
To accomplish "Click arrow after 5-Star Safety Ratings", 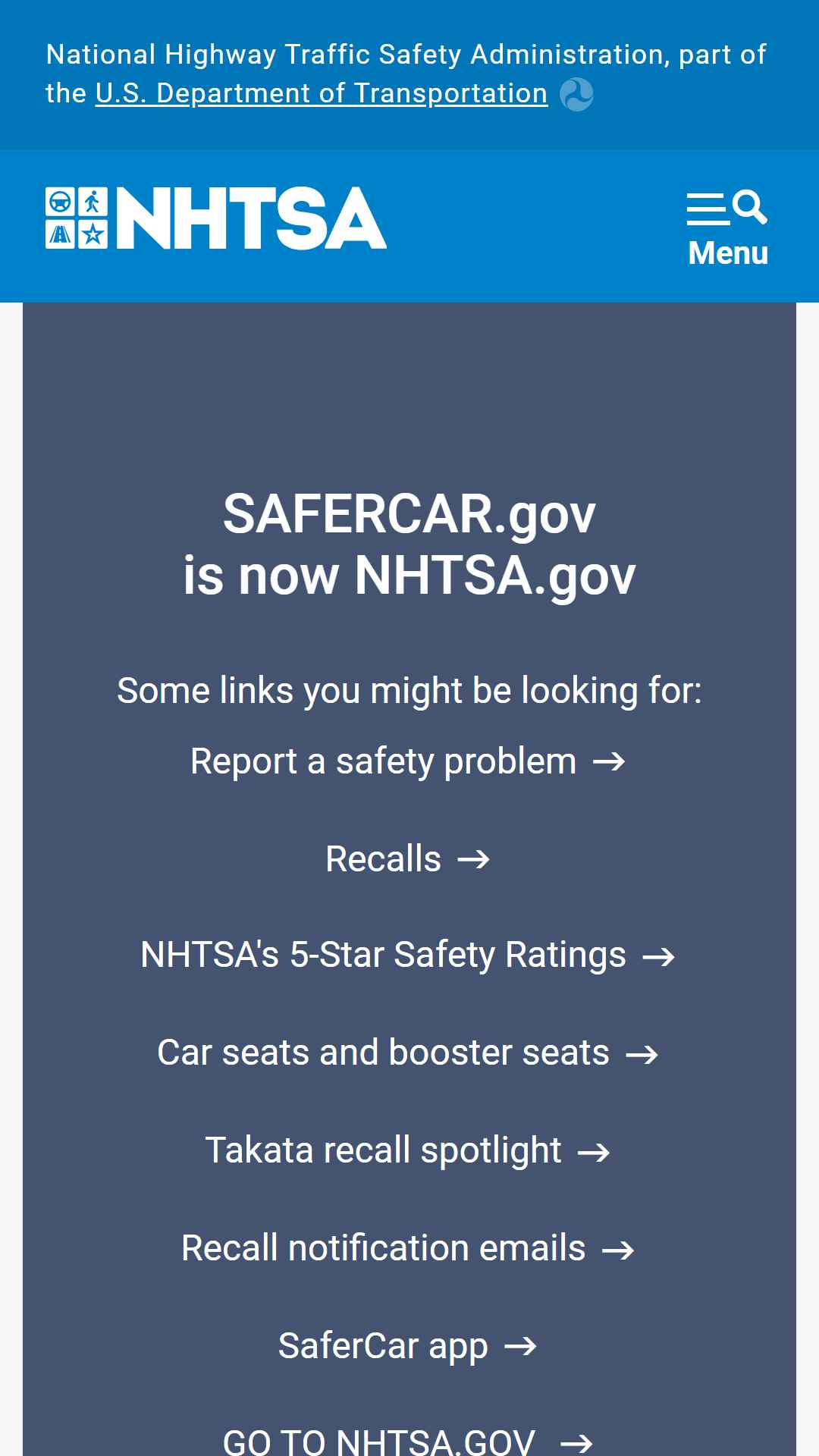I will tap(658, 956).
